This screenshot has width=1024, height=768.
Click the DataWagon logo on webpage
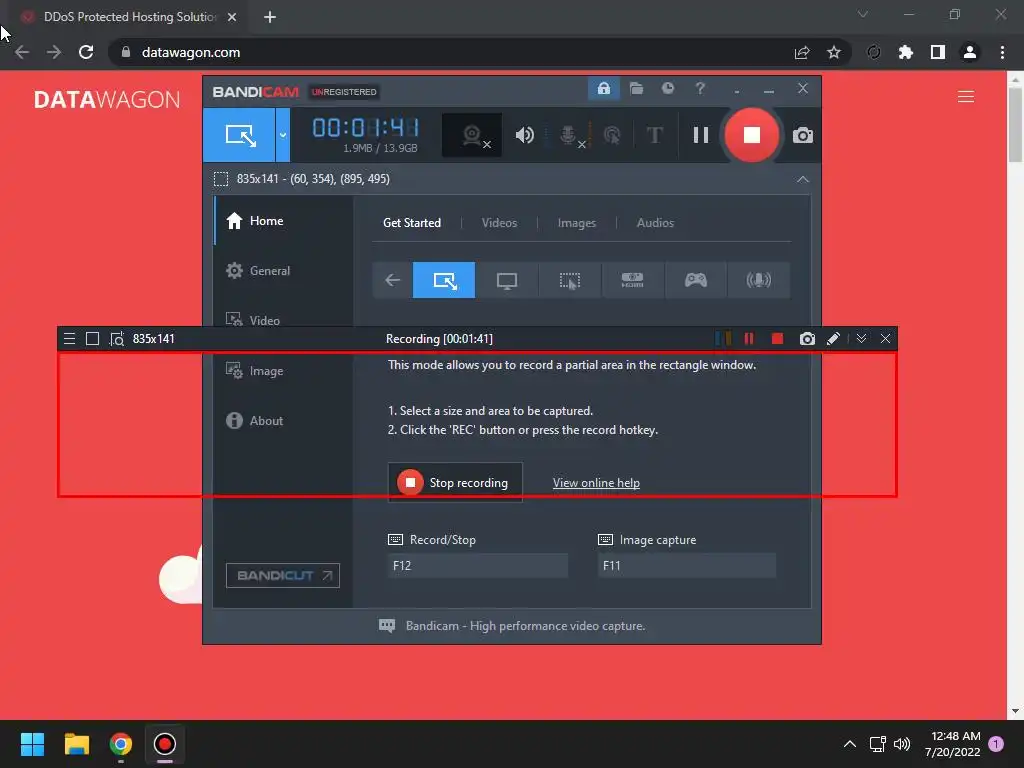coord(107,99)
